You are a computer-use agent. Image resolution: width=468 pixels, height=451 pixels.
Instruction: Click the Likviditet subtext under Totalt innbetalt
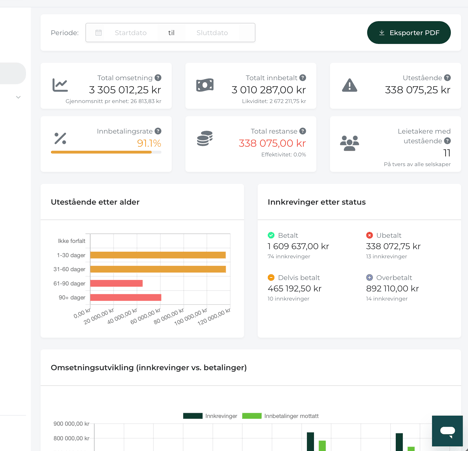(274, 101)
